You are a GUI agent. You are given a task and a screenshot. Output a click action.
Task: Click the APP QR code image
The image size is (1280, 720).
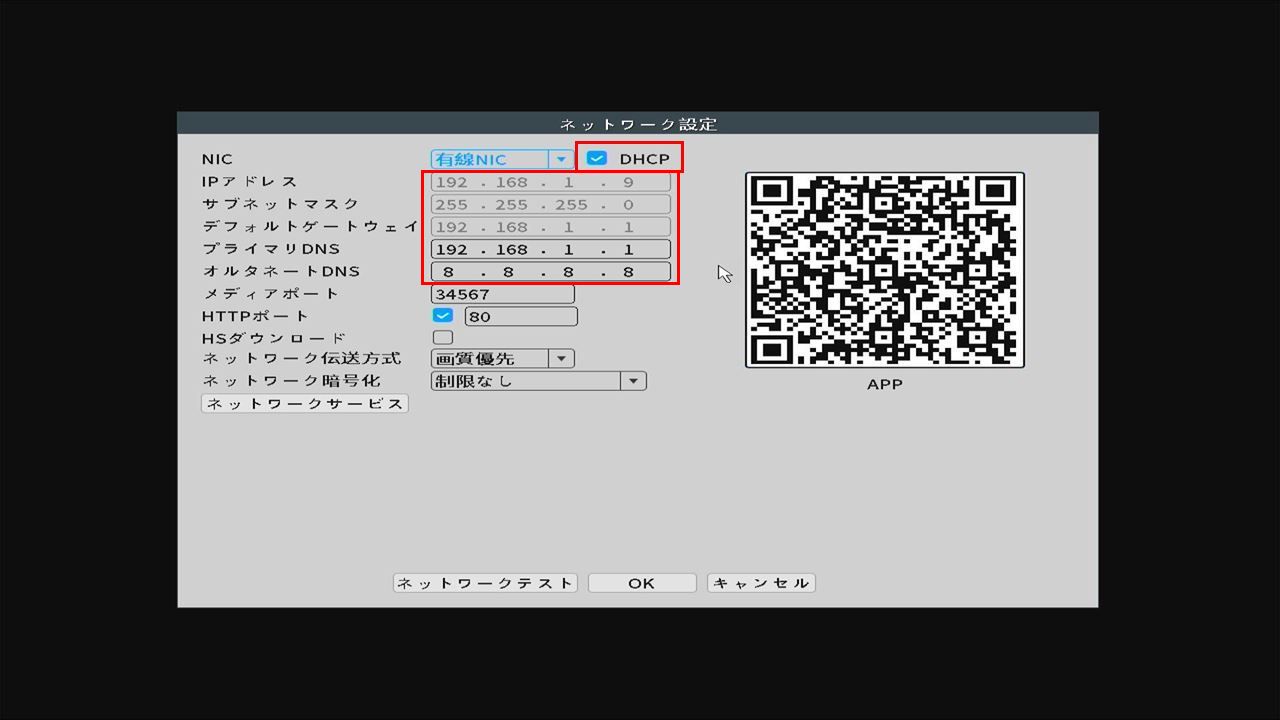coord(884,270)
